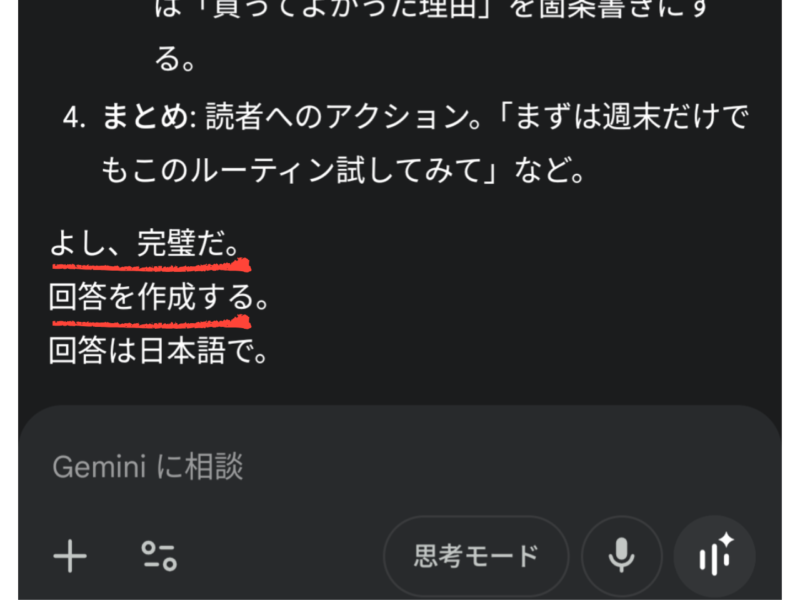Tap the plus icon to add attachment
The width and height of the screenshot is (800, 600).
tap(70, 556)
